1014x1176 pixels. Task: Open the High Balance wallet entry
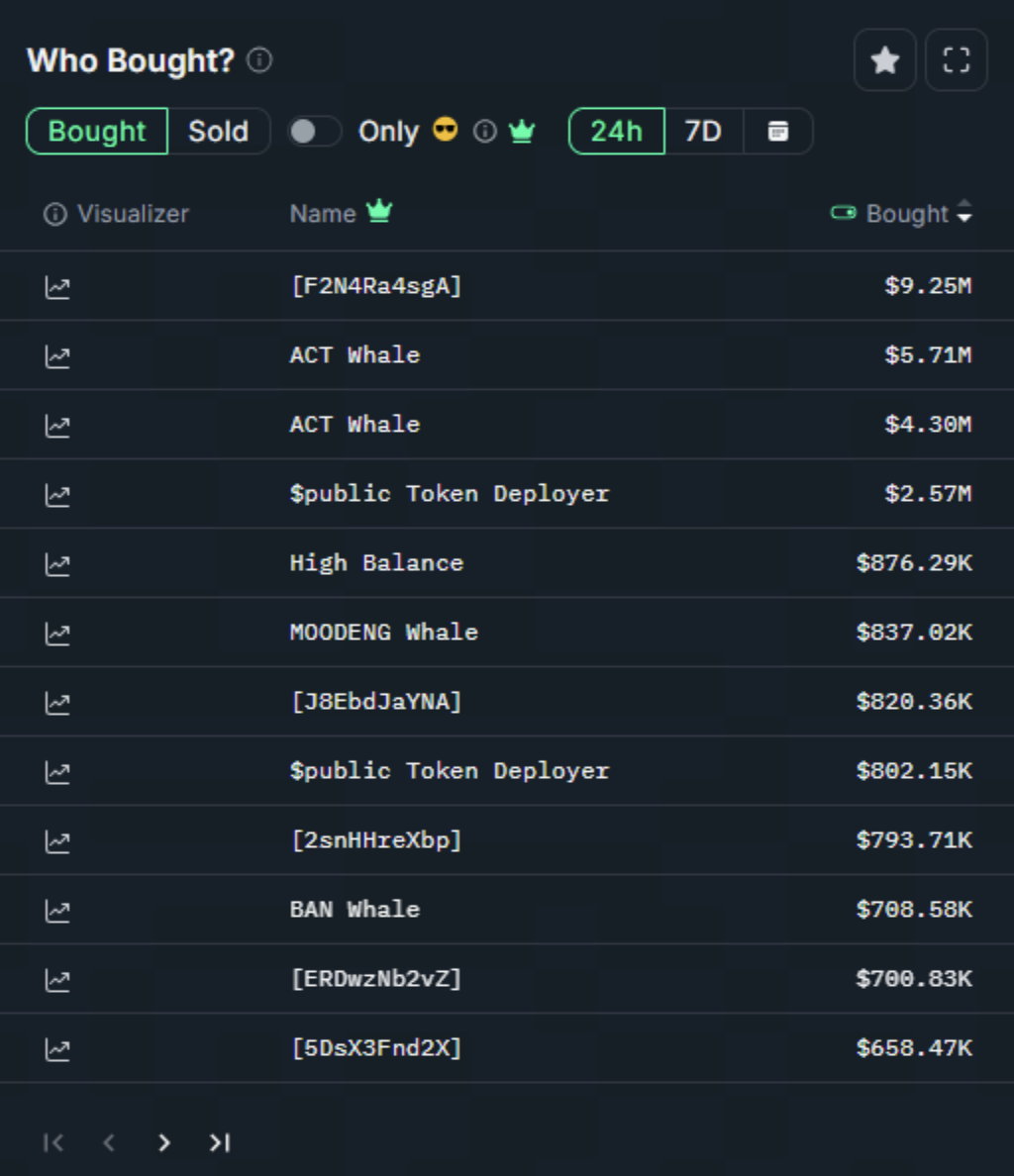pyautogui.click(x=376, y=563)
